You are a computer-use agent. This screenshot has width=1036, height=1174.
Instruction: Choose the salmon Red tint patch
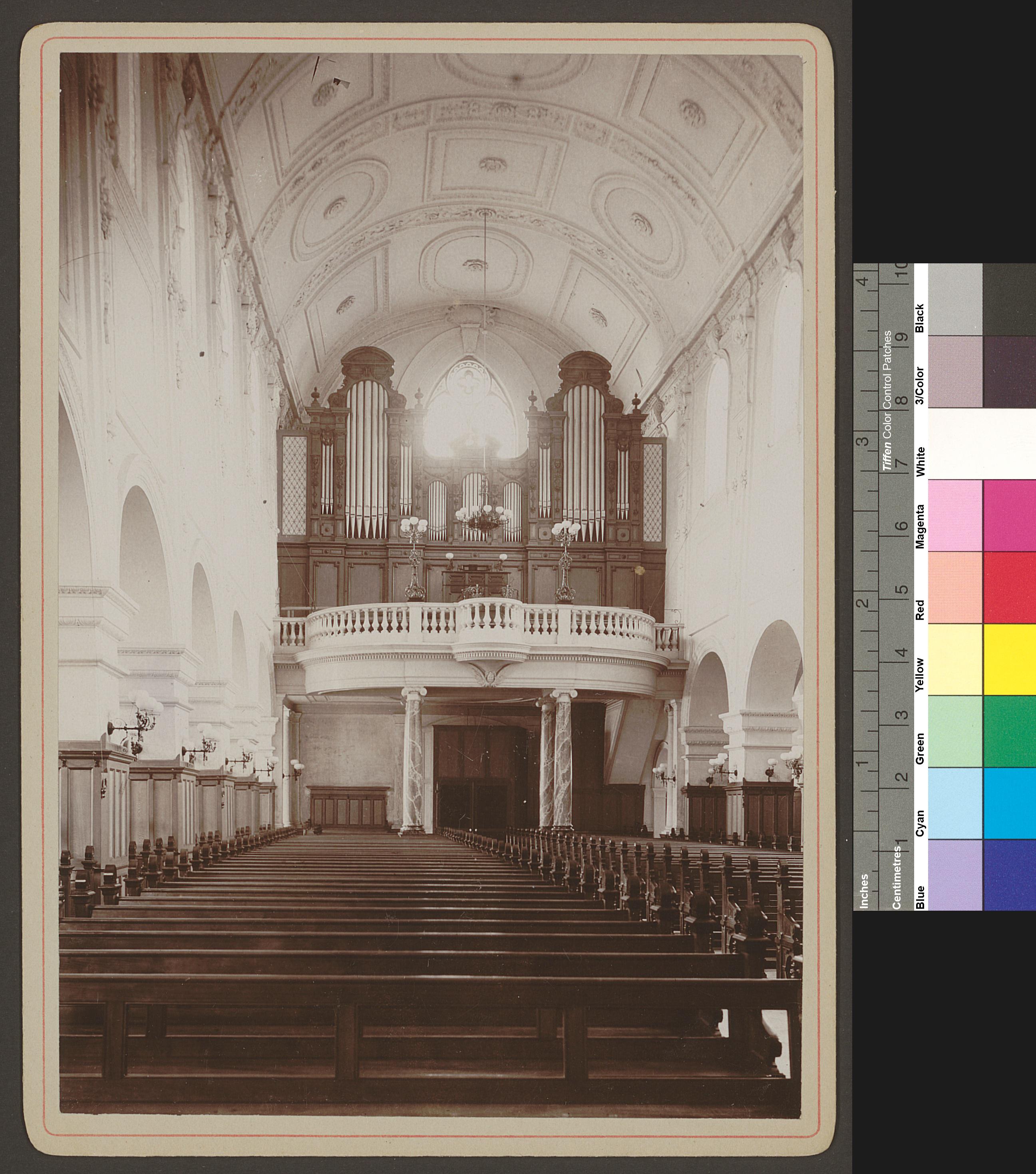coord(955,587)
